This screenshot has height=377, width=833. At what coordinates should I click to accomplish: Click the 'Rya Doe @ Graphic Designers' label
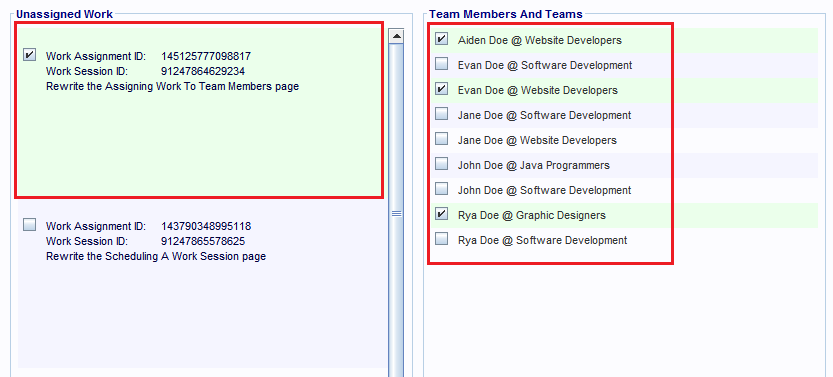(x=532, y=215)
